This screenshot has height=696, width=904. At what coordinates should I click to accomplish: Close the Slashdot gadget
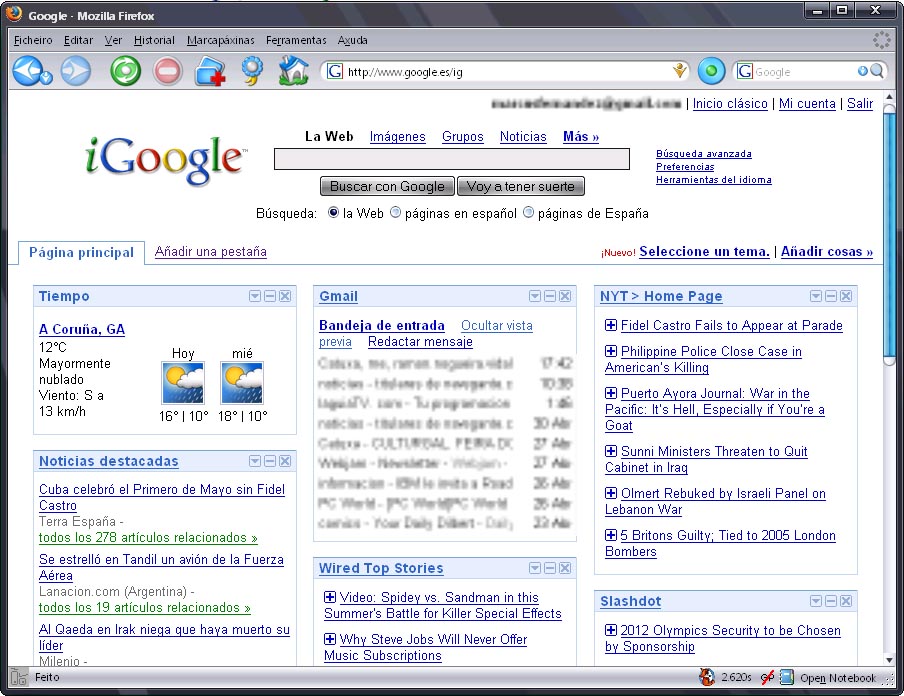coord(846,601)
